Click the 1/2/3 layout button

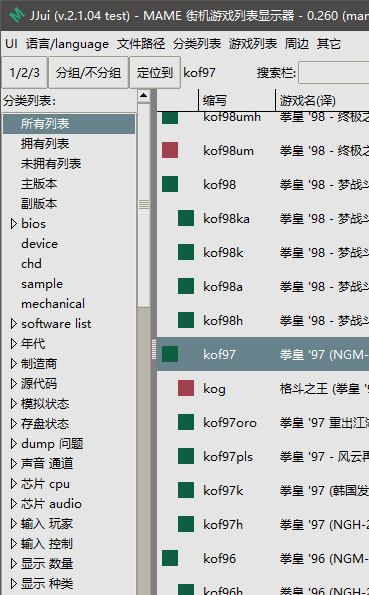tap(24, 72)
